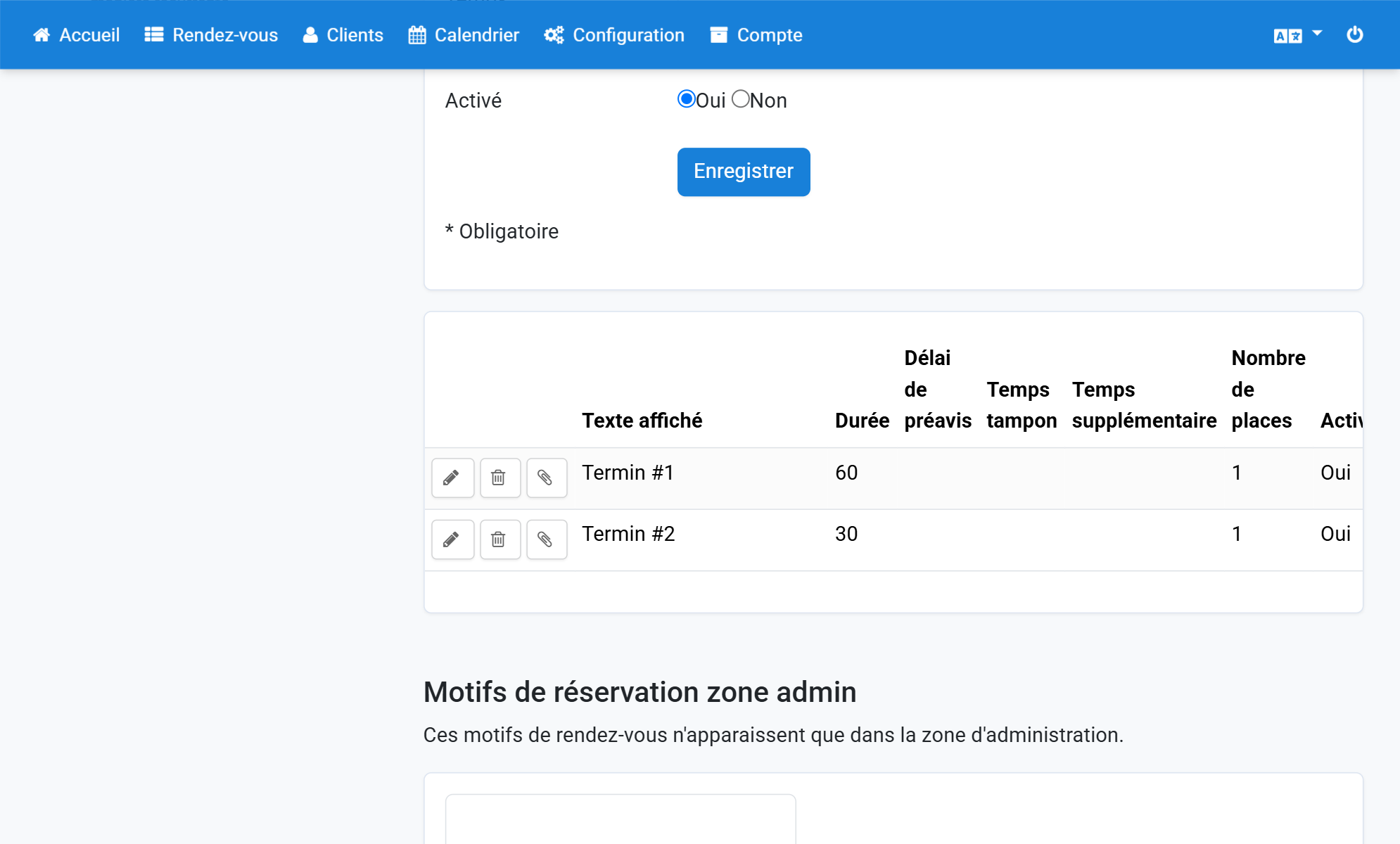Click the duration value 30

point(846,534)
